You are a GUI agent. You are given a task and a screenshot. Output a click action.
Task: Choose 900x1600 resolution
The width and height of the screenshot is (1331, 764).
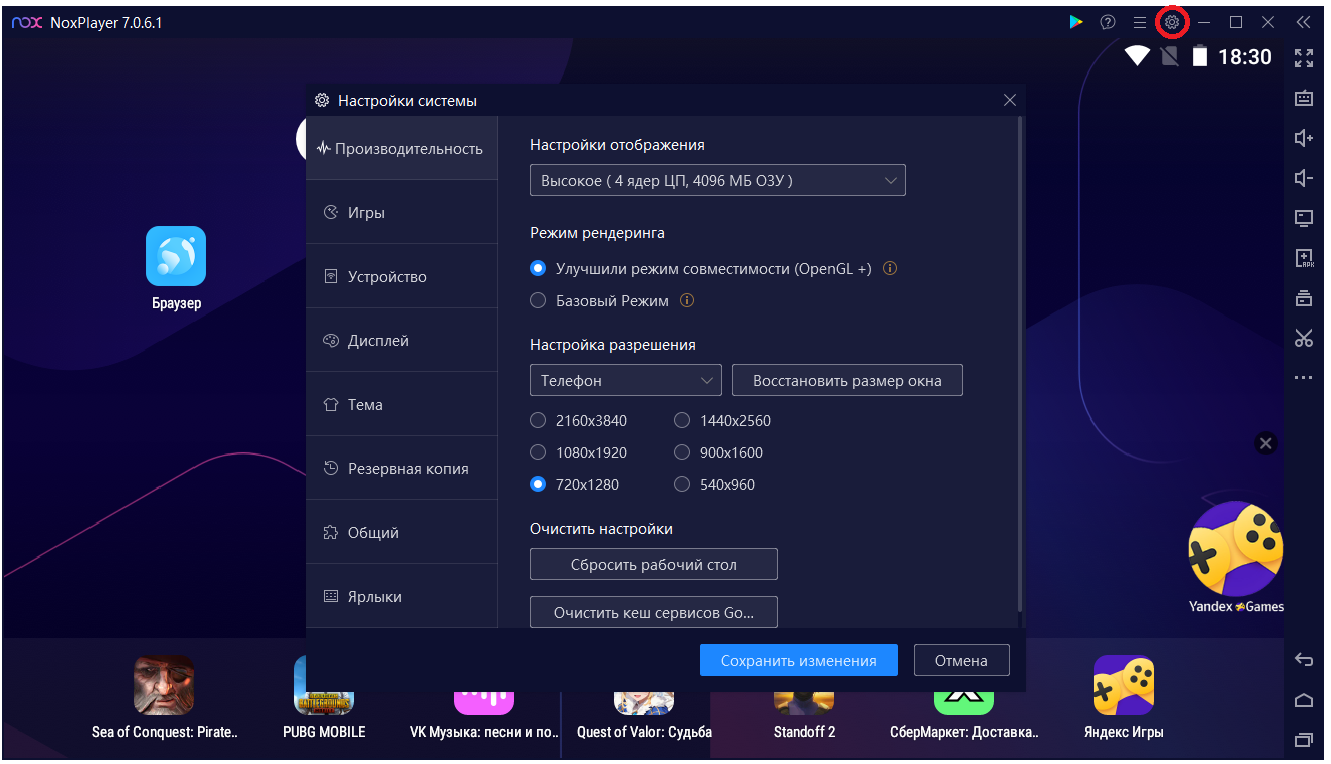click(682, 453)
